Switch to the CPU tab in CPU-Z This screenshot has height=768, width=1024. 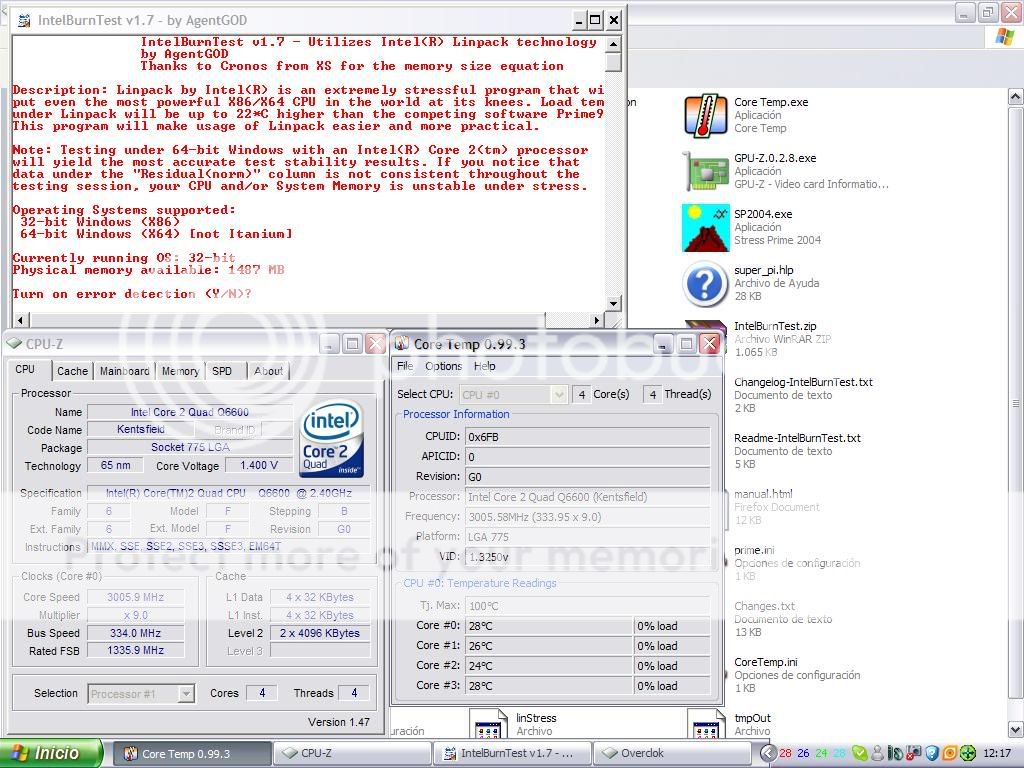coord(25,370)
